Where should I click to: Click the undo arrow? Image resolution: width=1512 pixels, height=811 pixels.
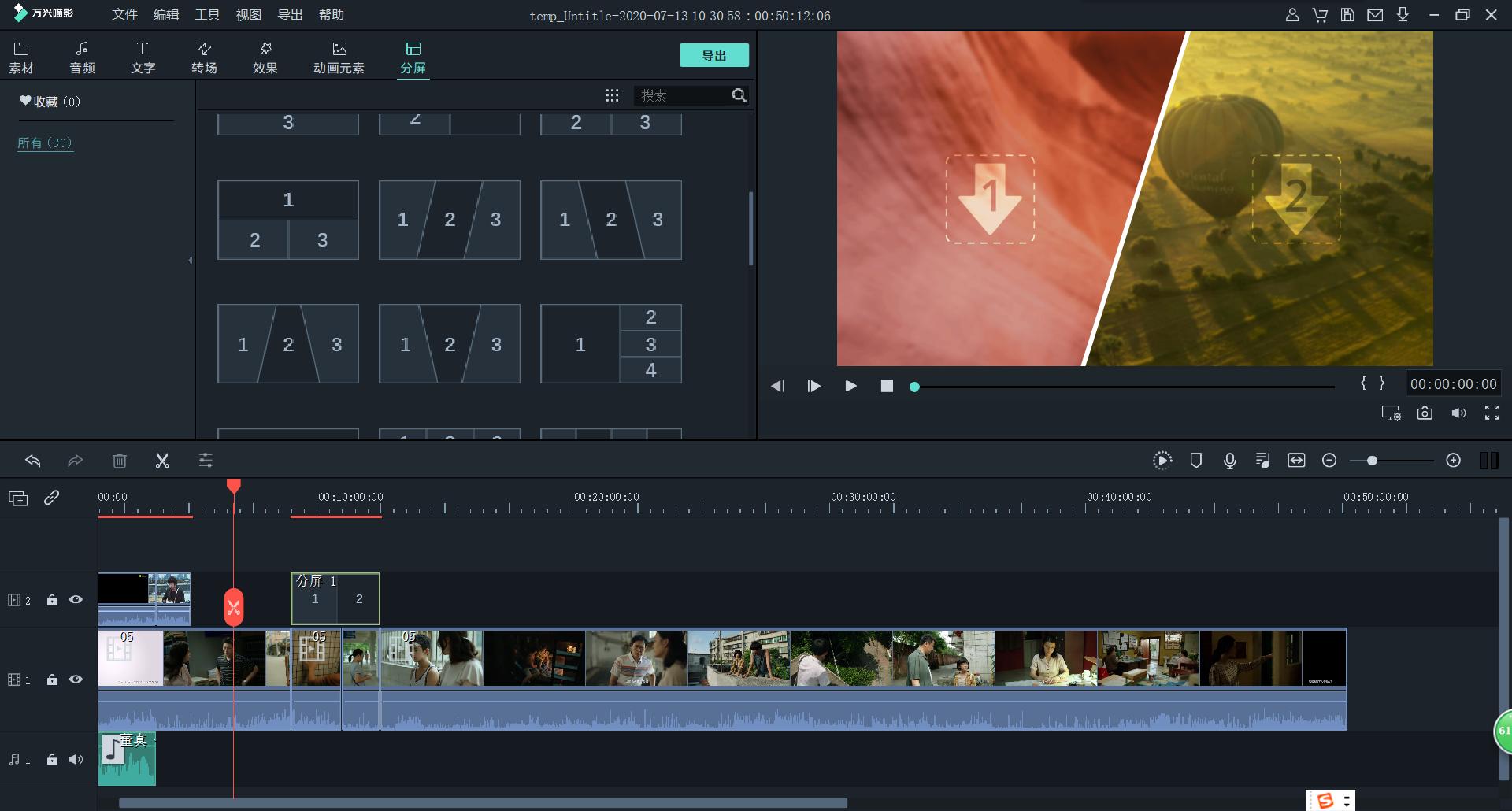pyautogui.click(x=32, y=461)
